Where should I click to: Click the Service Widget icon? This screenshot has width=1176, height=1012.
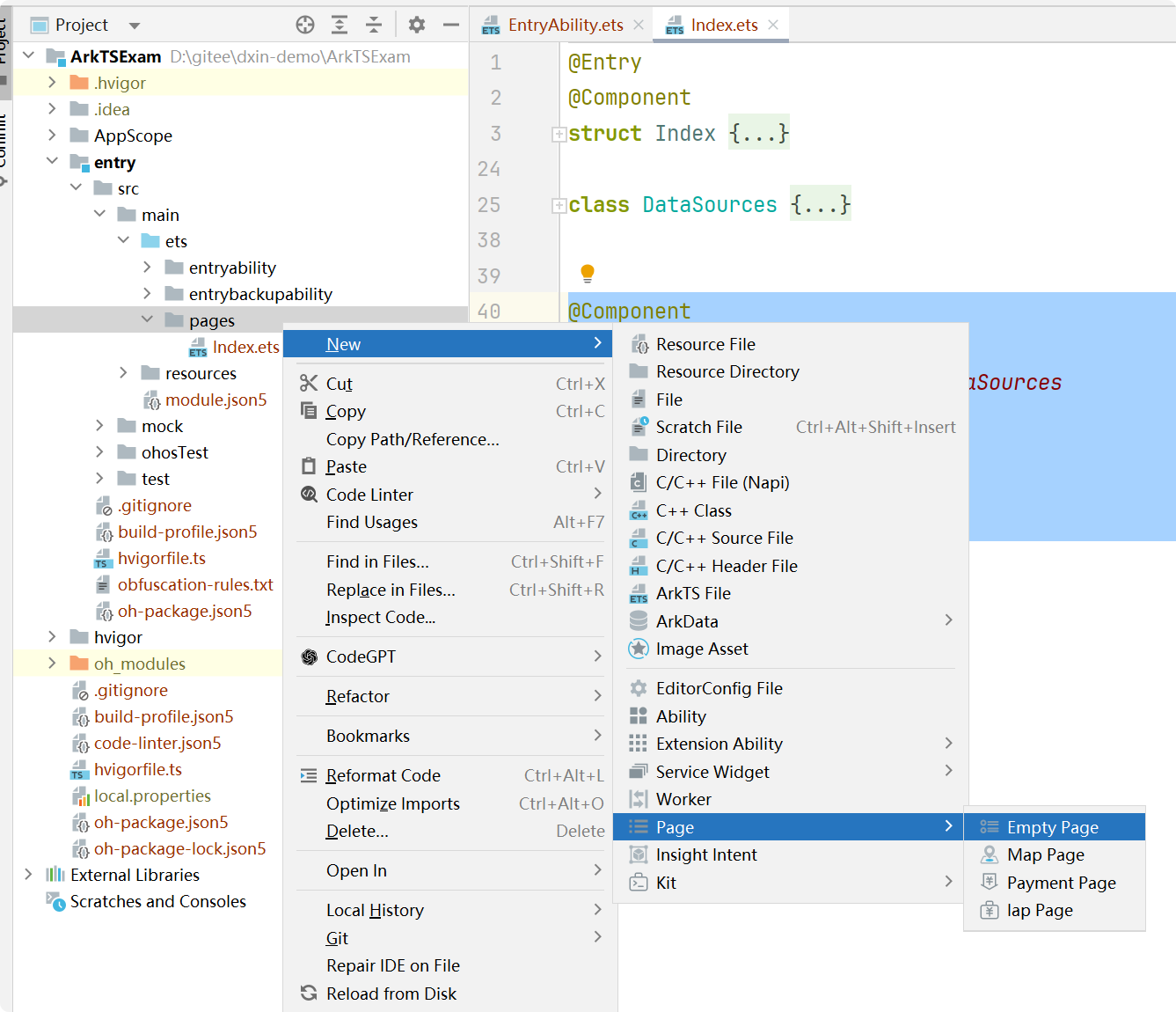pyautogui.click(x=639, y=771)
